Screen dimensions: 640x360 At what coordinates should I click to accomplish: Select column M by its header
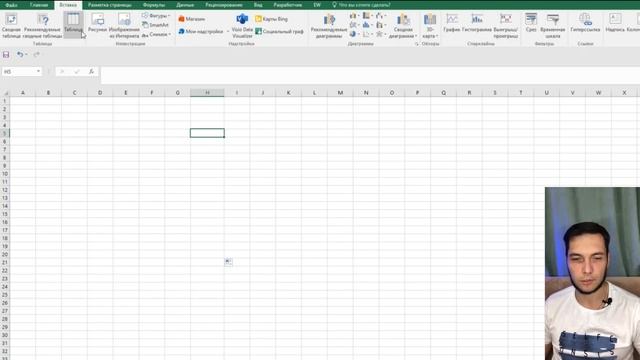pos(340,93)
